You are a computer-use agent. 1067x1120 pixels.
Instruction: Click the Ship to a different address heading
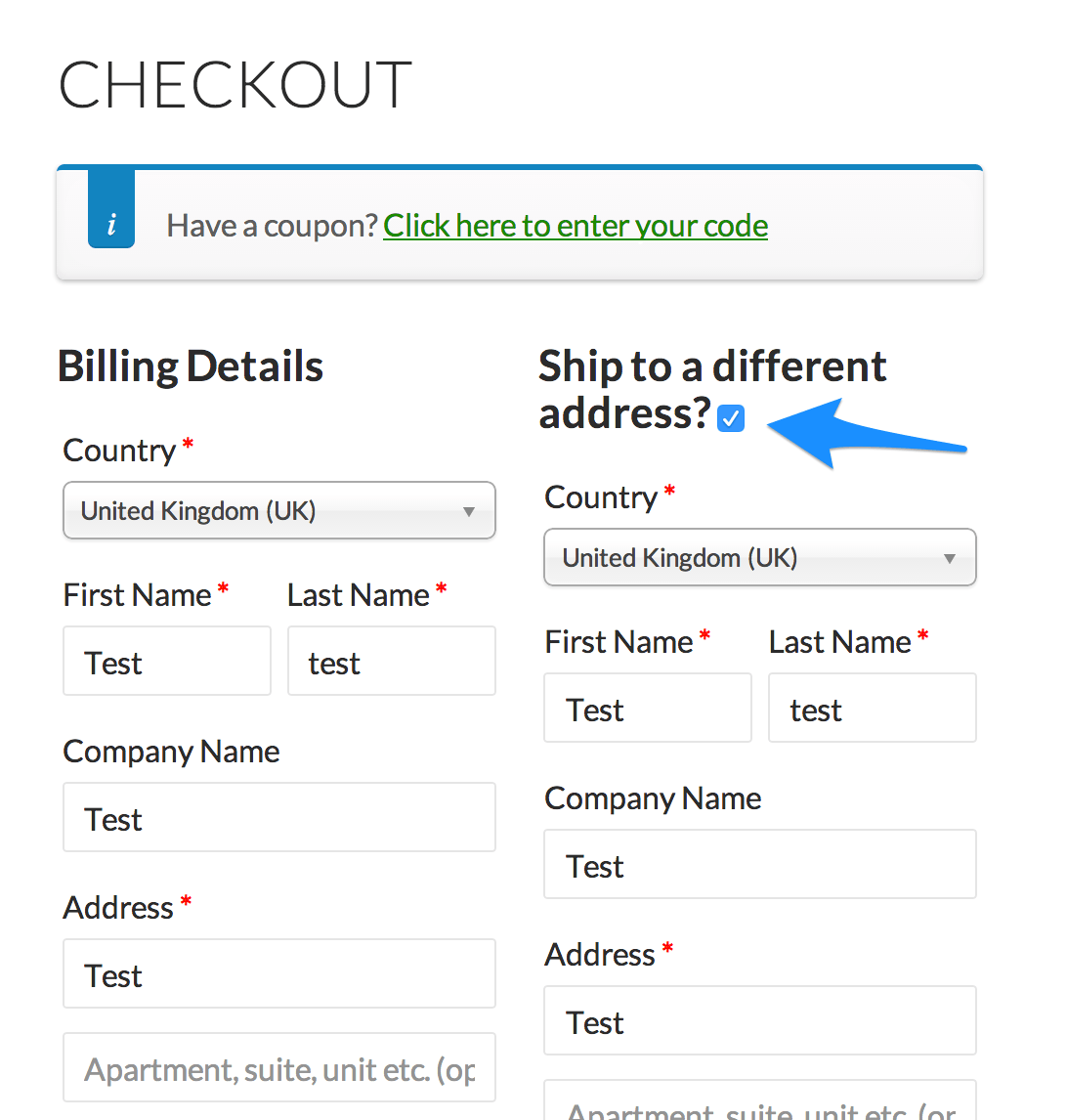coord(712,389)
